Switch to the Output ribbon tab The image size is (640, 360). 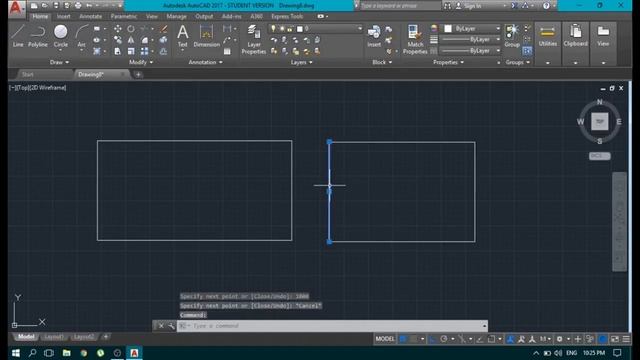coord(204,17)
